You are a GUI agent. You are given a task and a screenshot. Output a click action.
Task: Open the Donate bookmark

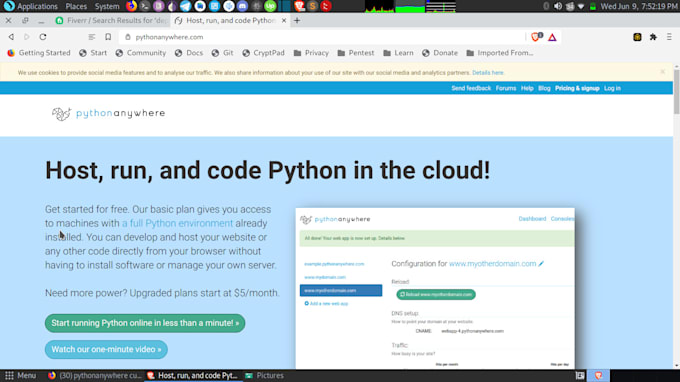coord(440,53)
